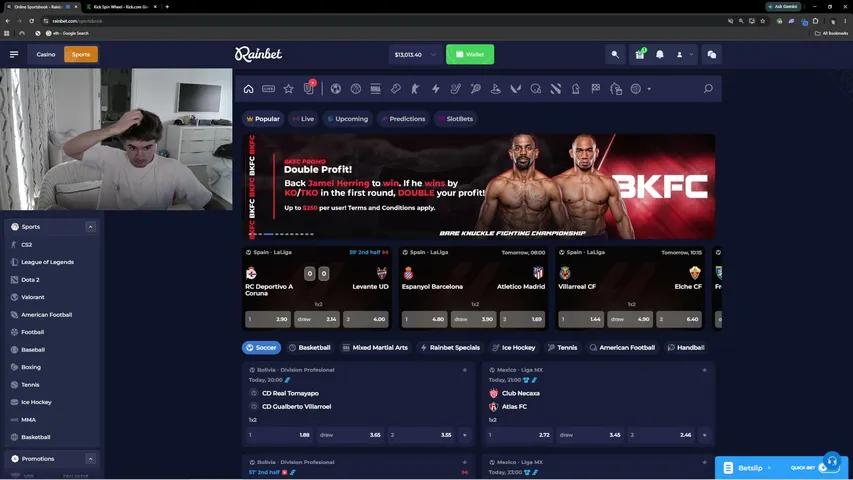Select the Popular filter tab
Screen dimensions: 853x480
[x=263, y=119]
